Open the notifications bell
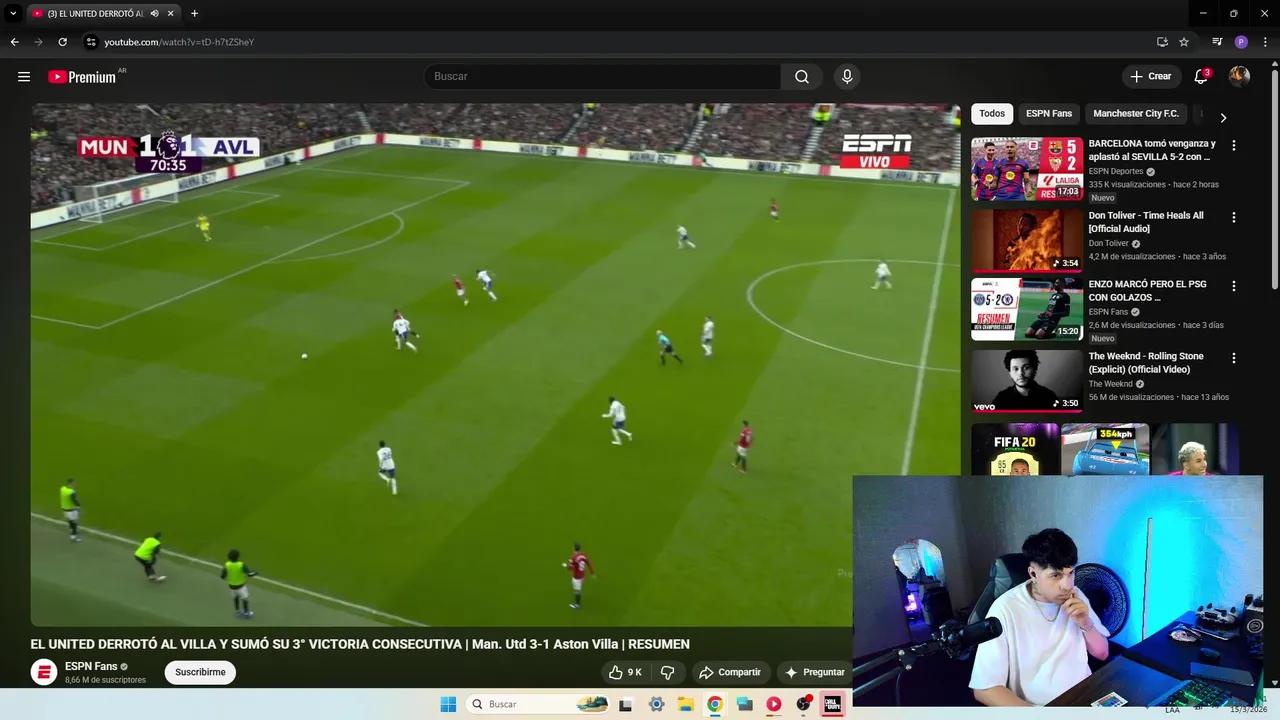 click(x=1201, y=77)
